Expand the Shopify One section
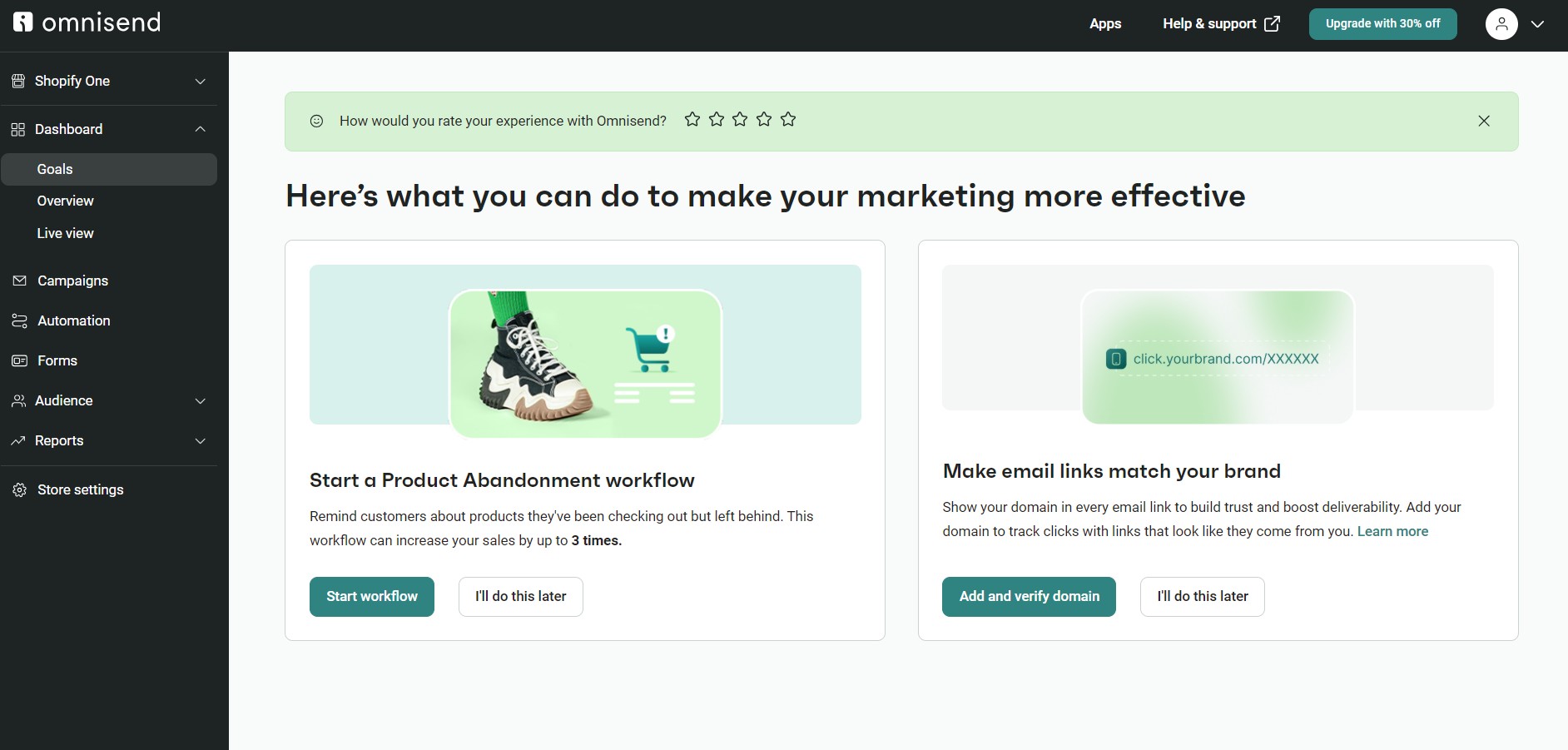 click(x=200, y=81)
